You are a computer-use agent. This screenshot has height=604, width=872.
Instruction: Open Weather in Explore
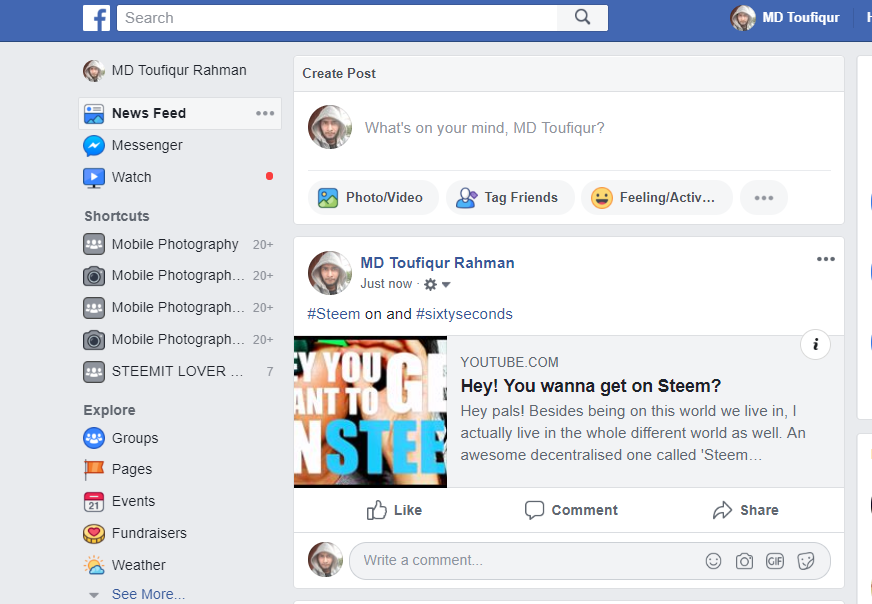click(138, 565)
